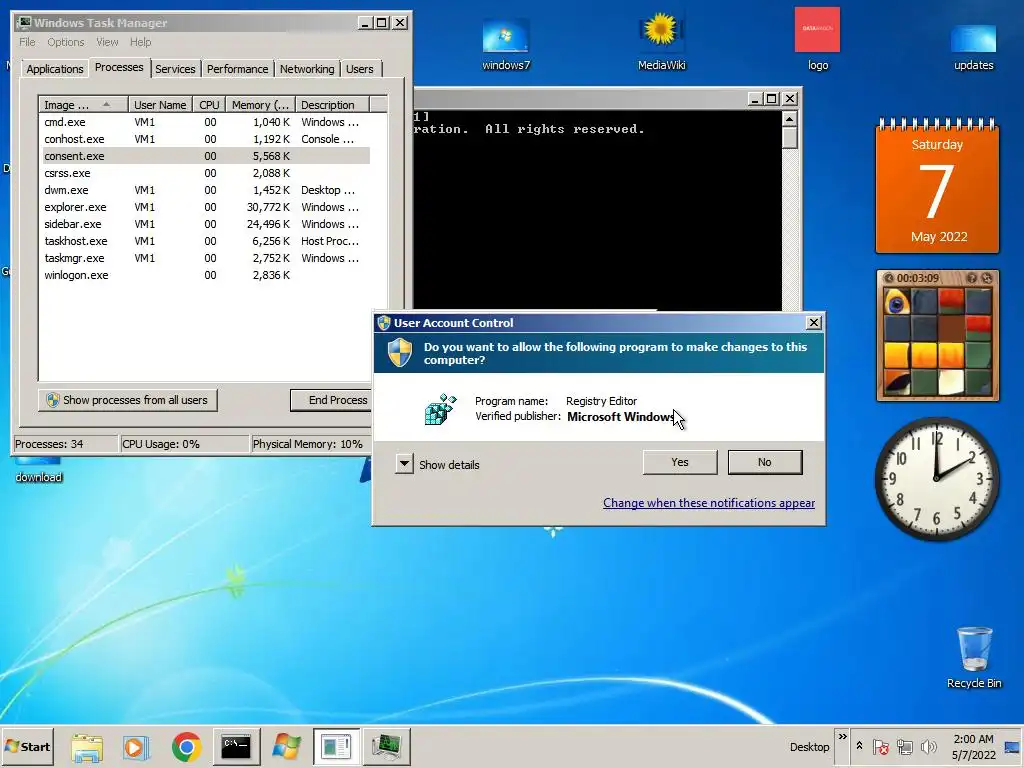The height and width of the screenshot is (768, 1024).
Task: Click the gadgets window taskbar icon
Action: [336, 747]
